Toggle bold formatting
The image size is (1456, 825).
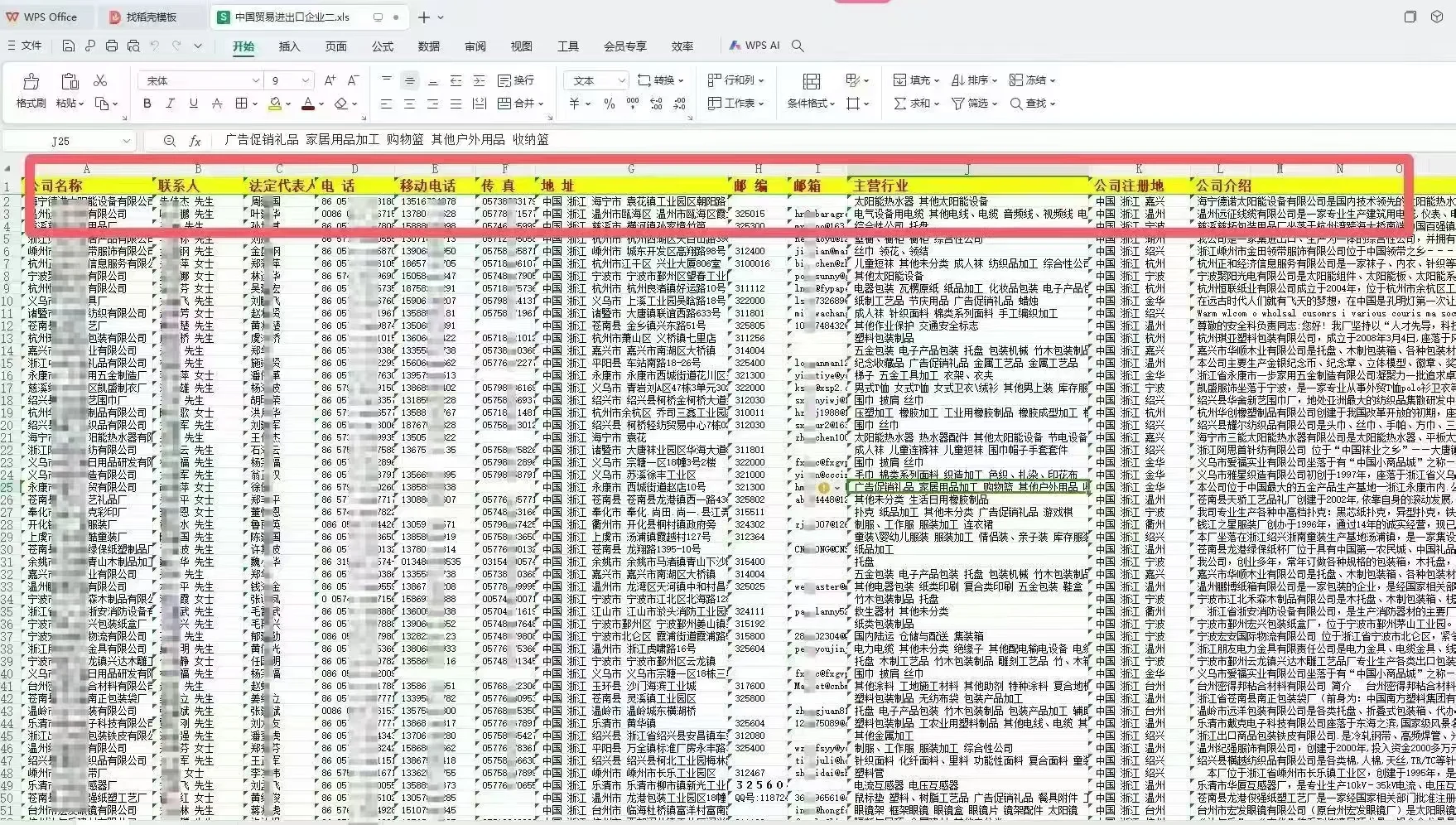point(147,104)
